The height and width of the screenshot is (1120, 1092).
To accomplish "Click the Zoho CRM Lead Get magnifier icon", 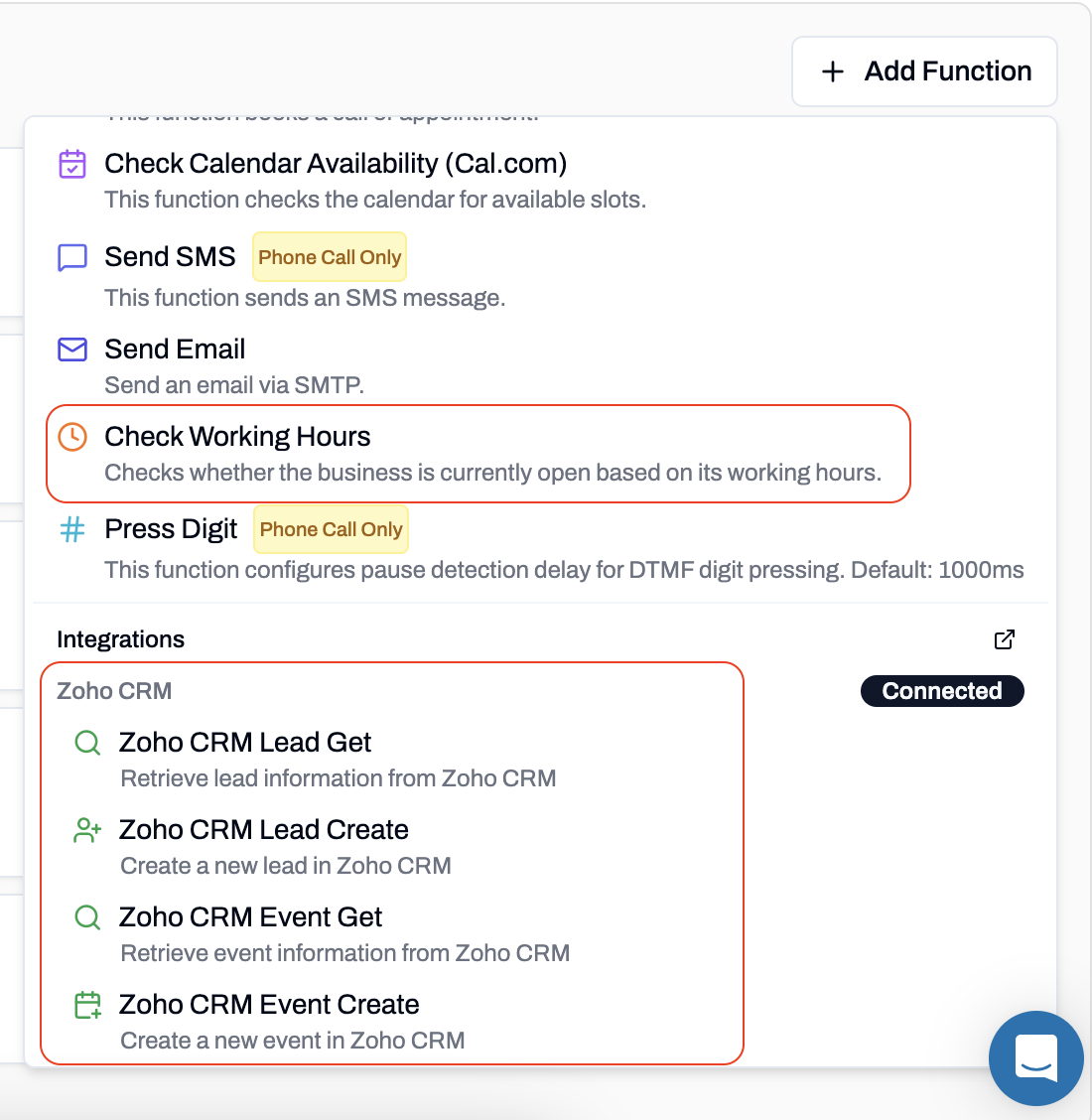I will tap(86, 742).
